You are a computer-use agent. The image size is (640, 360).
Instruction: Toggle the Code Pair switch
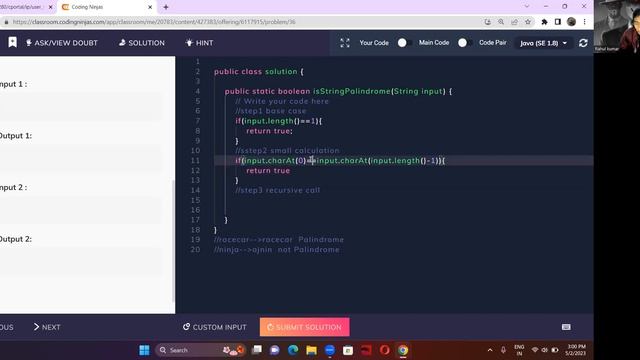(465, 43)
